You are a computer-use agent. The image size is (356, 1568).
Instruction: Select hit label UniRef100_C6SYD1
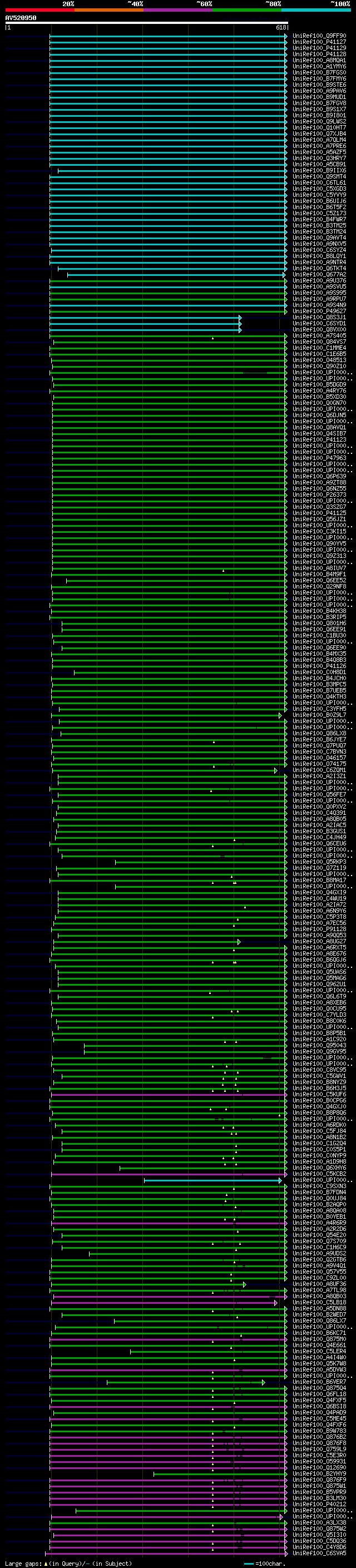coord(319,323)
